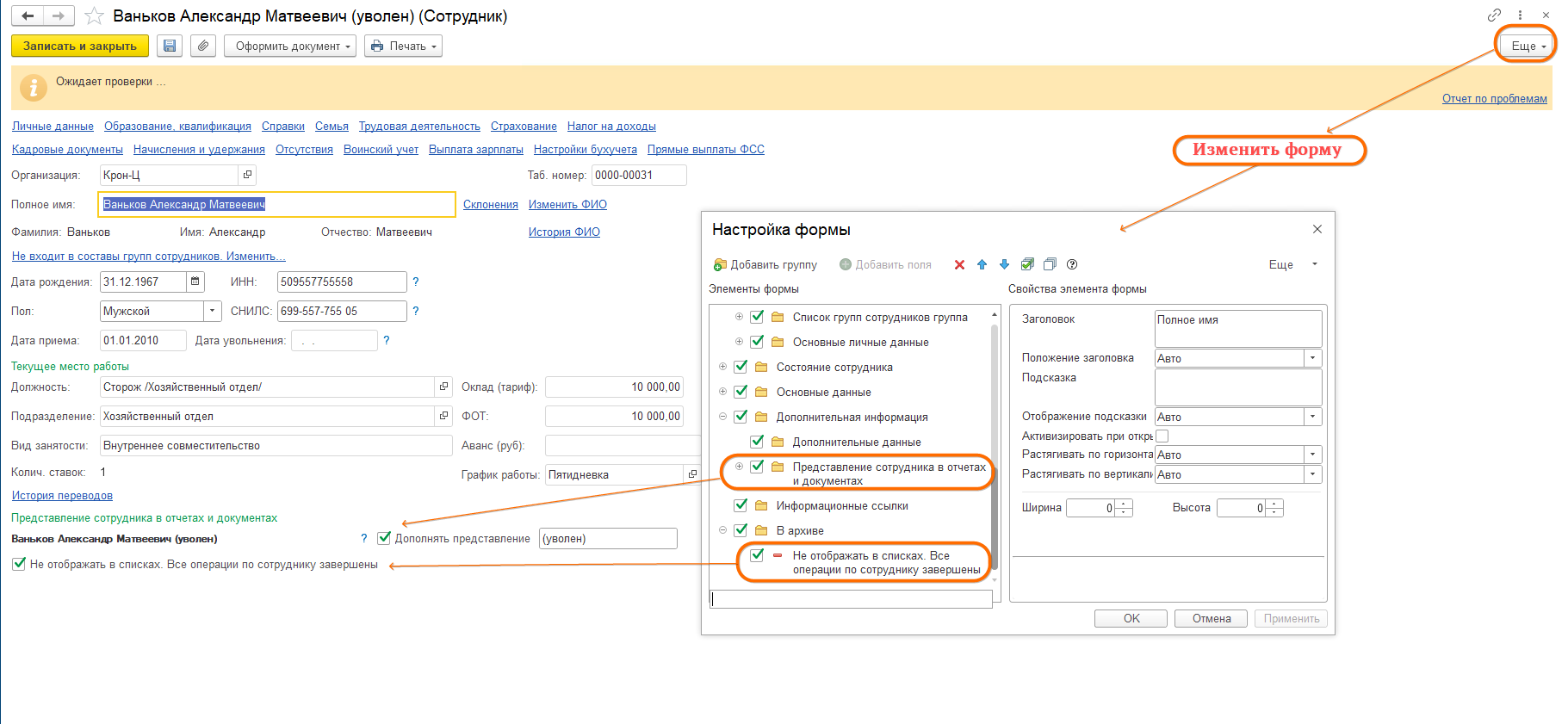
Task: Open calendar picker for birth date
Action: pyautogui.click(x=195, y=282)
